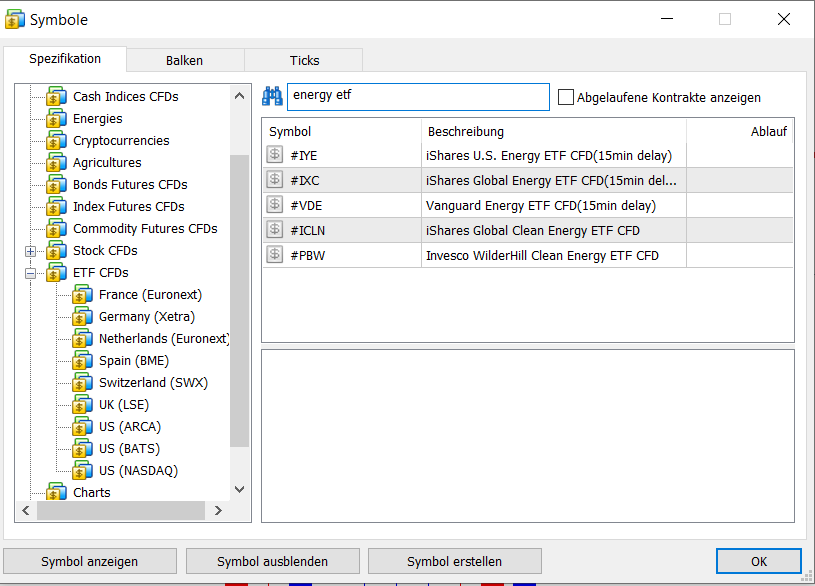Click the tree scroll right arrow
The image size is (815, 586).
(218, 511)
